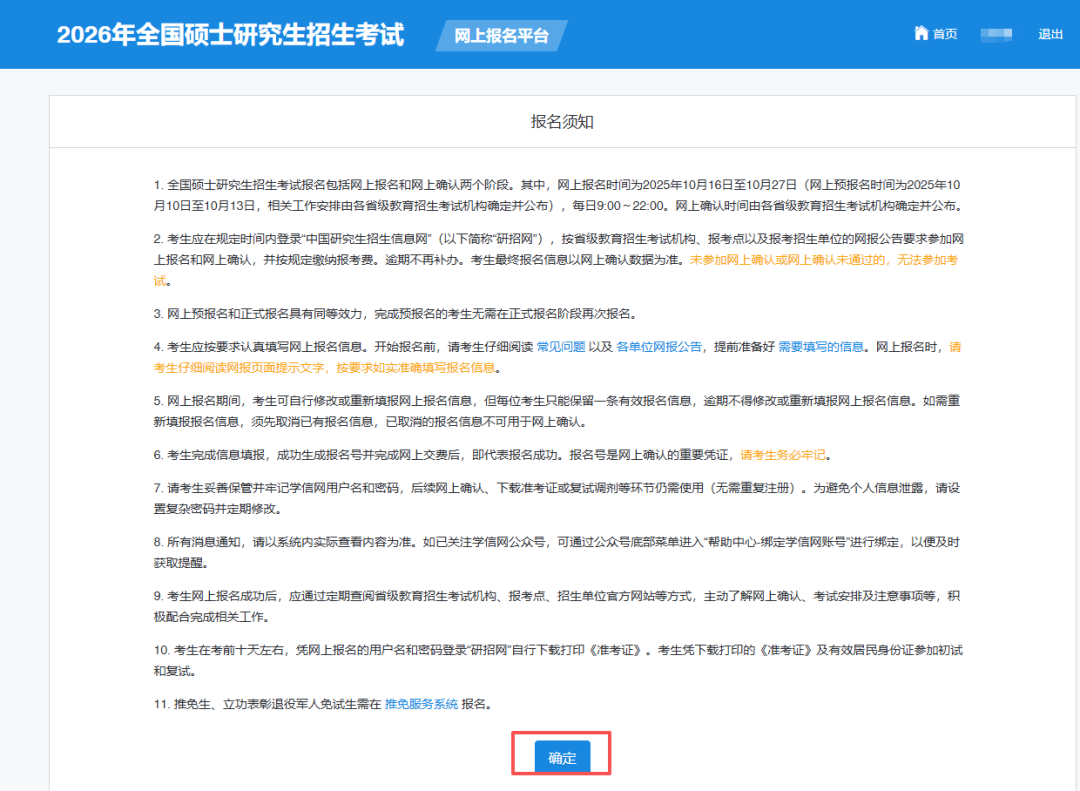Open the 需要填写的信息 link
This screenshot has height=791, width=1080.
[821, 347]
